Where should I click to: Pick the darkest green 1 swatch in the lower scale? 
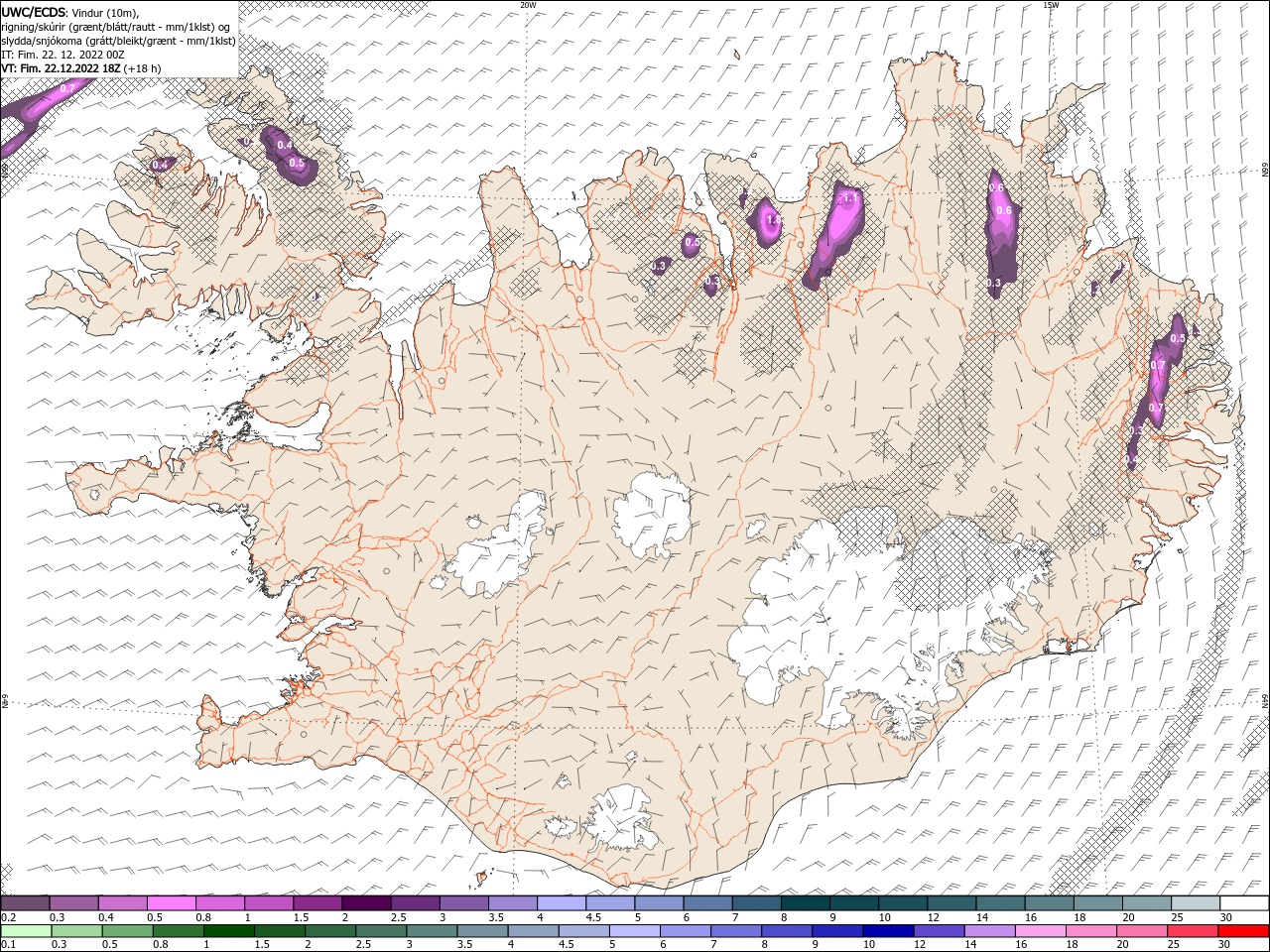[x=227, y=931]
